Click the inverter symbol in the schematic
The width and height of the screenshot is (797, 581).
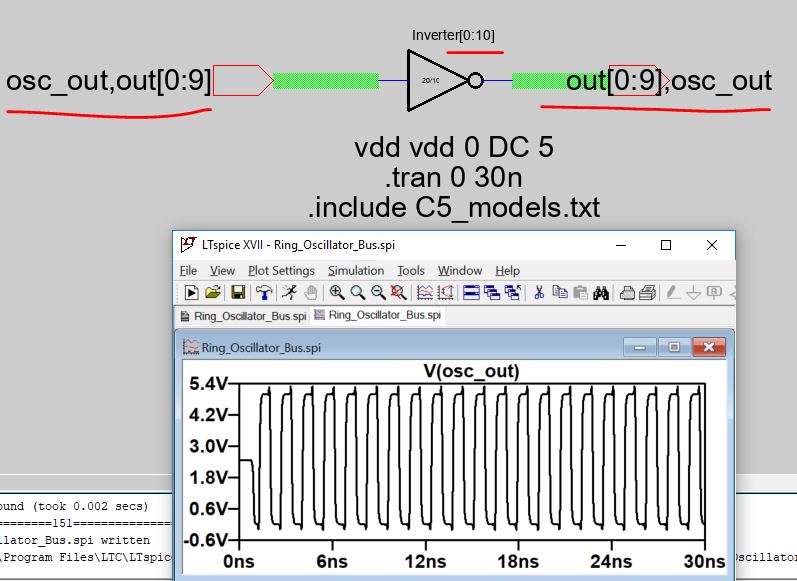[x=438, y=80]
